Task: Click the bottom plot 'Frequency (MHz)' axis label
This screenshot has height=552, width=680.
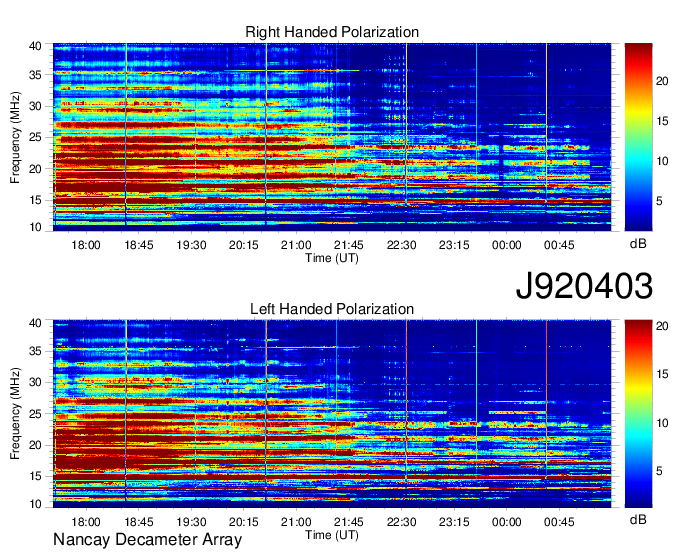Action: (16, 414)
